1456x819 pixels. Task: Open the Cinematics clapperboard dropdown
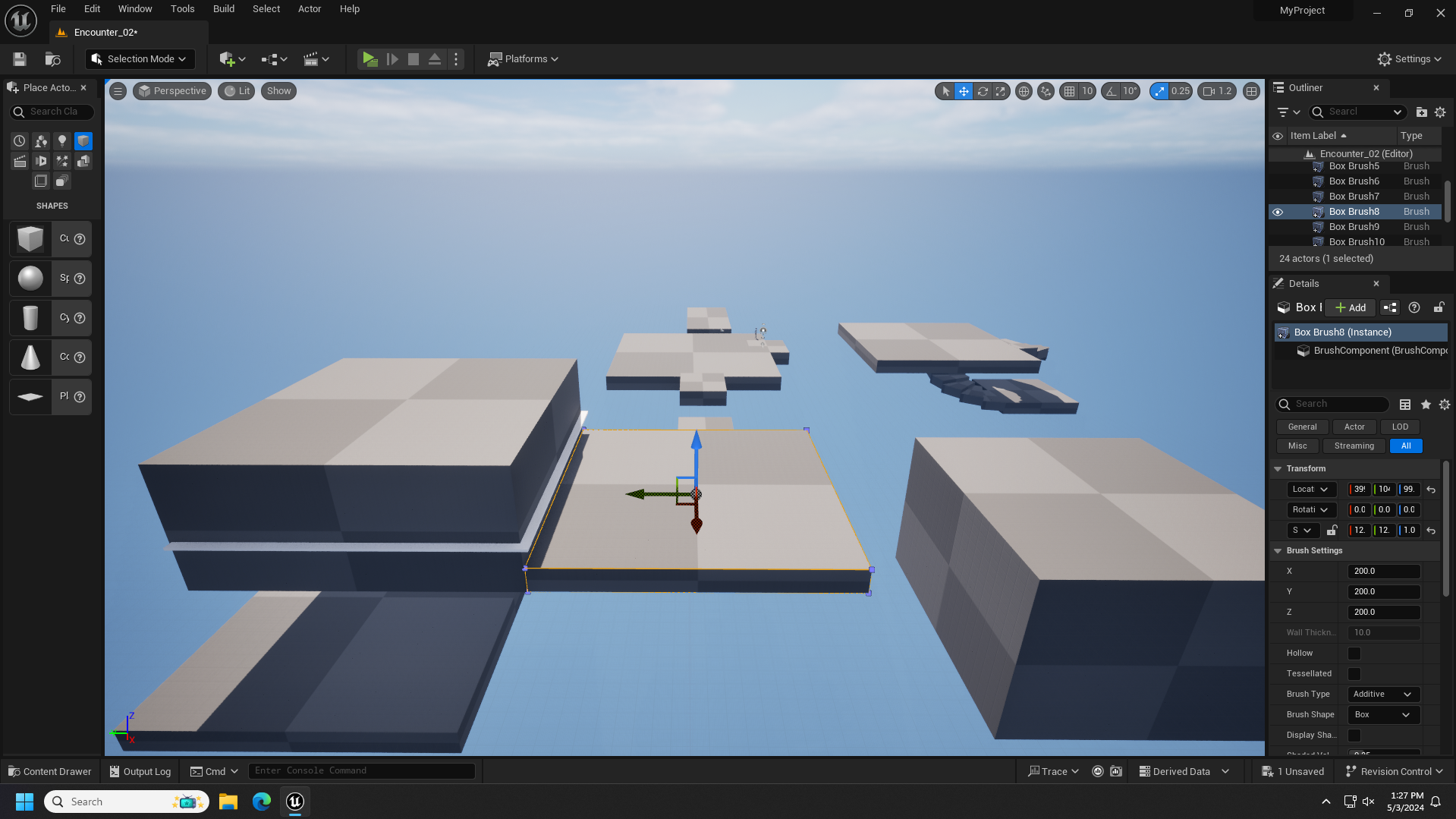[x=316, y=59]
